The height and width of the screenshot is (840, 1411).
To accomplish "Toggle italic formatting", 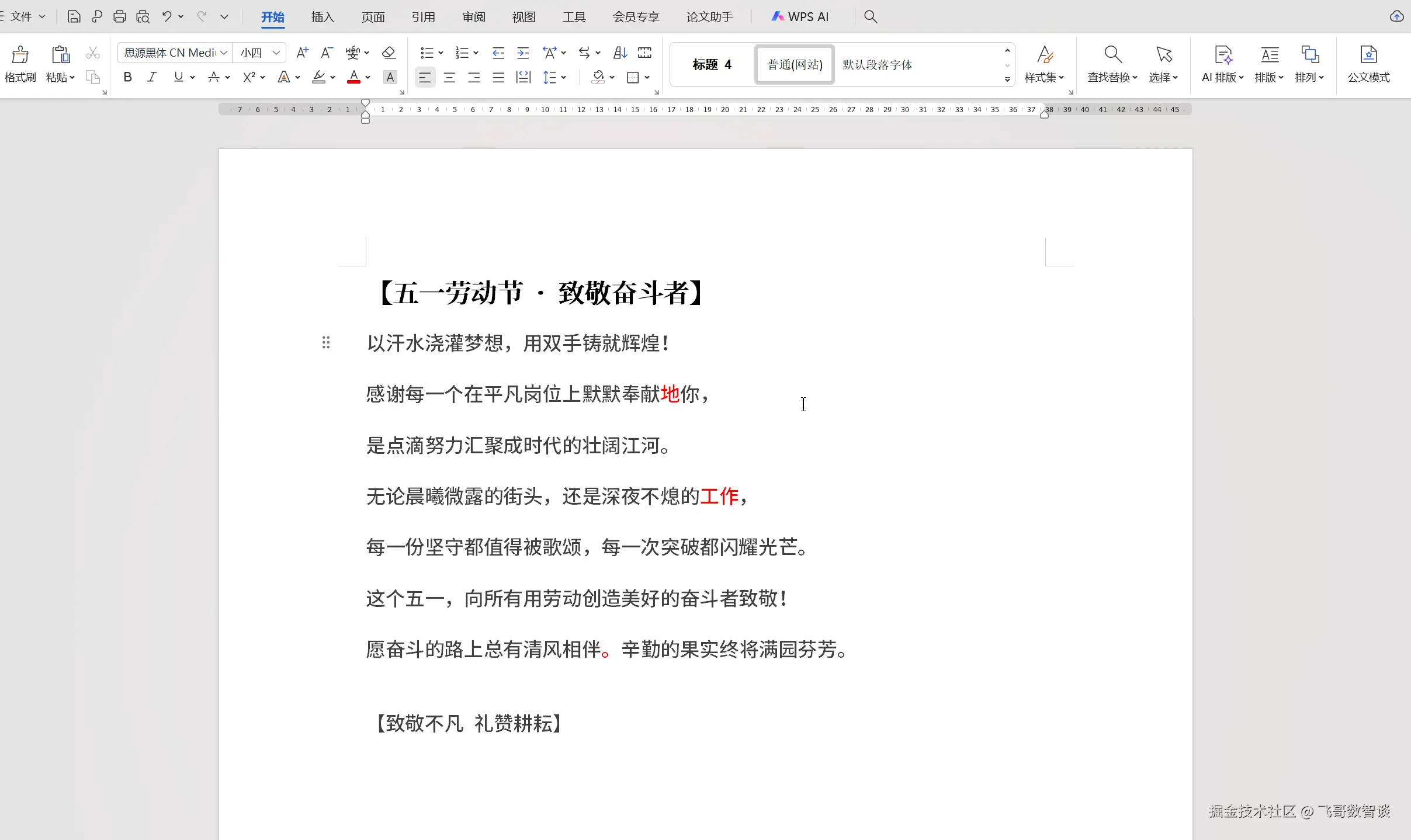I will click(152, 77).
